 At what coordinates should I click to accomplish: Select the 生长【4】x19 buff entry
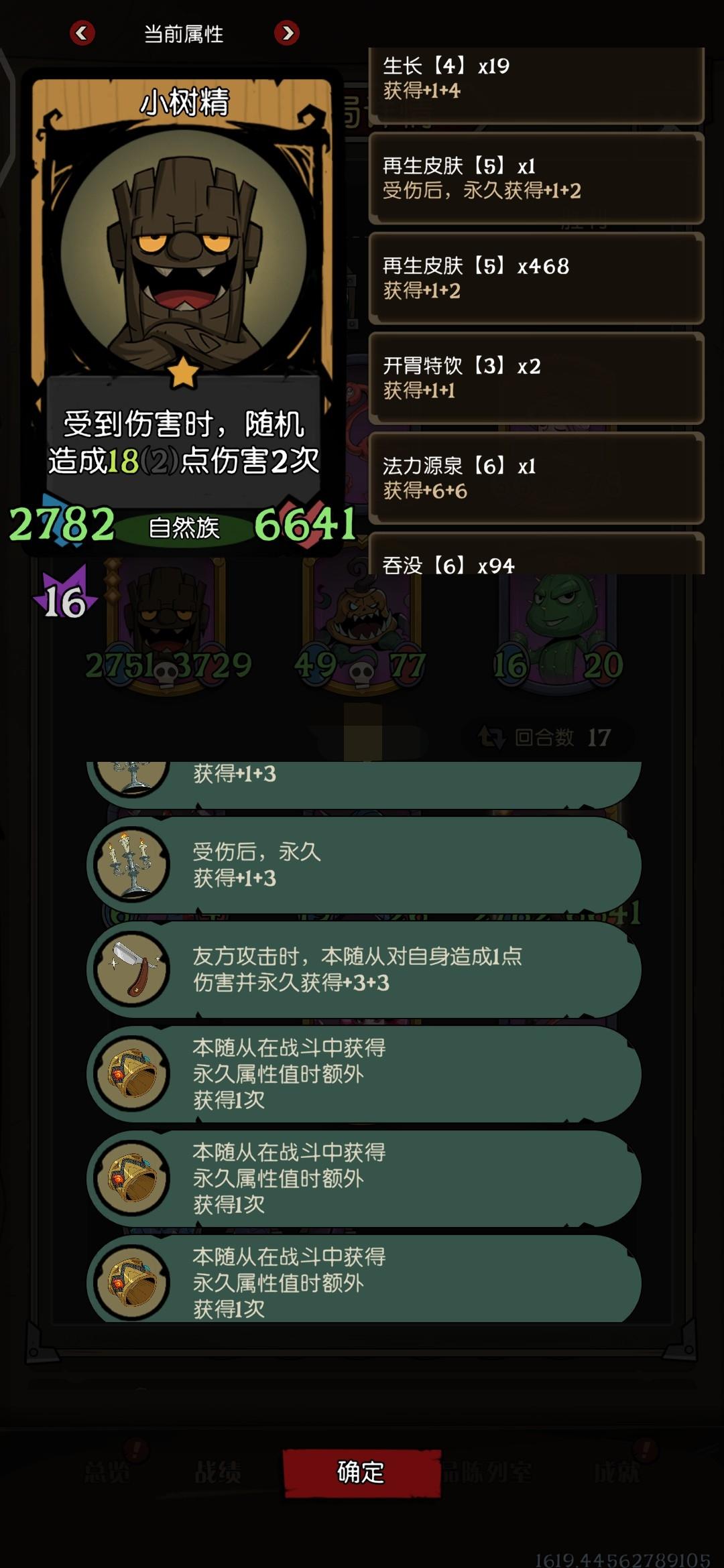pos(536,85)
